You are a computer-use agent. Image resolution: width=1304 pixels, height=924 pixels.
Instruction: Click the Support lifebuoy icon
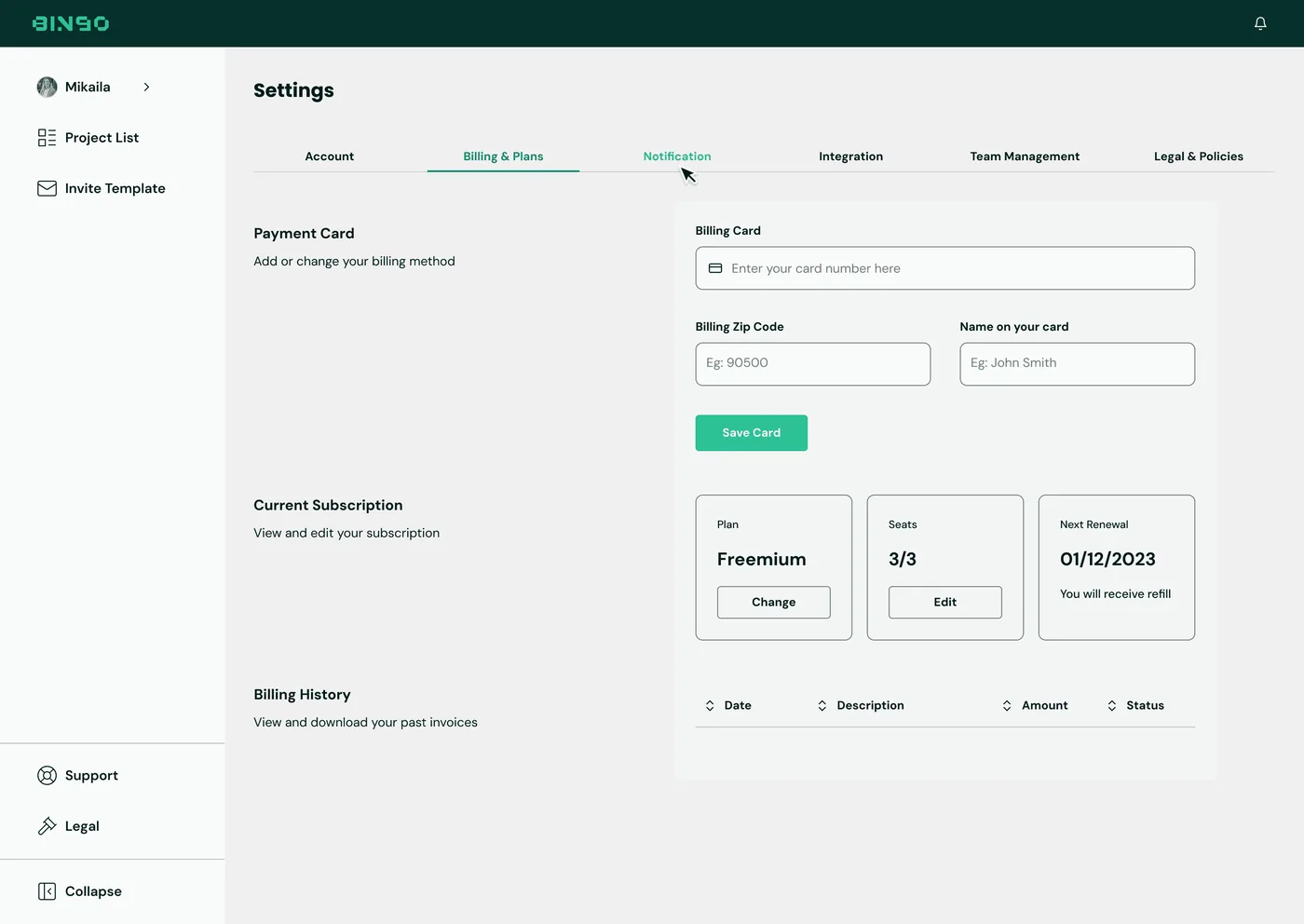click(x=47, y=775)
